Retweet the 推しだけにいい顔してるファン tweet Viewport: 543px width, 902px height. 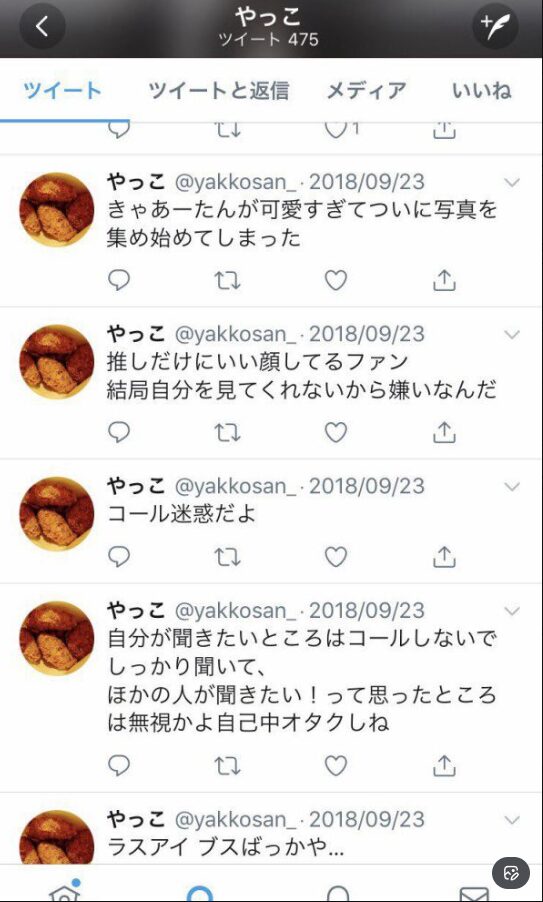tap(227, 433)
